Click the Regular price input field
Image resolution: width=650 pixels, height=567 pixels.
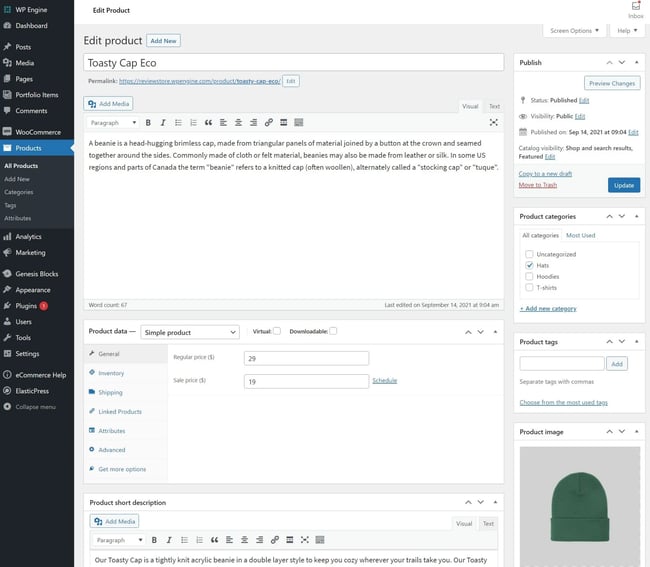(306, 358)
